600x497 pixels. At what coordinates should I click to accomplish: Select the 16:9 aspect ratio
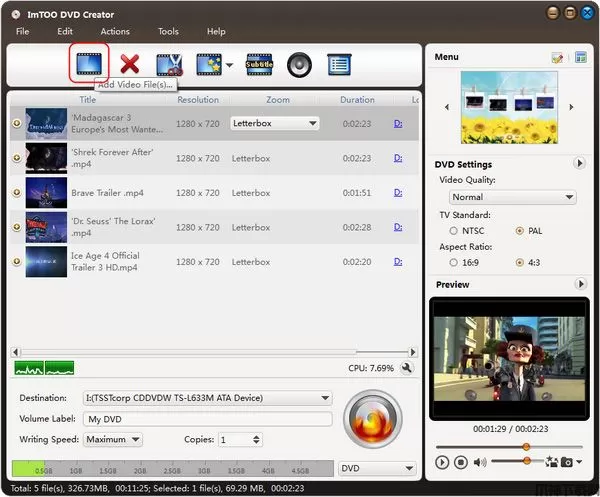[x=454, y=263]
